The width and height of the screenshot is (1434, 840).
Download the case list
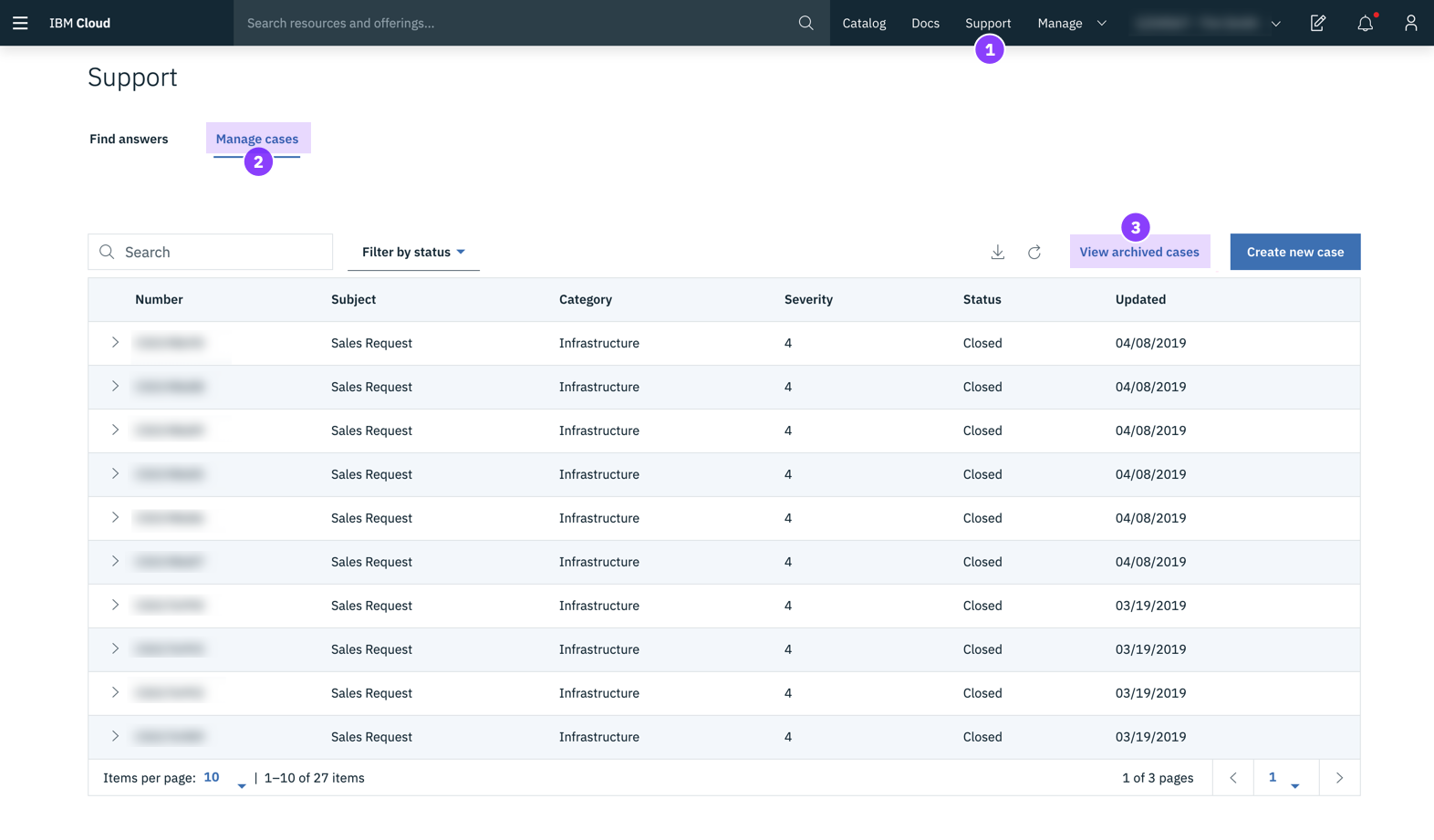[x=998, y=252]
